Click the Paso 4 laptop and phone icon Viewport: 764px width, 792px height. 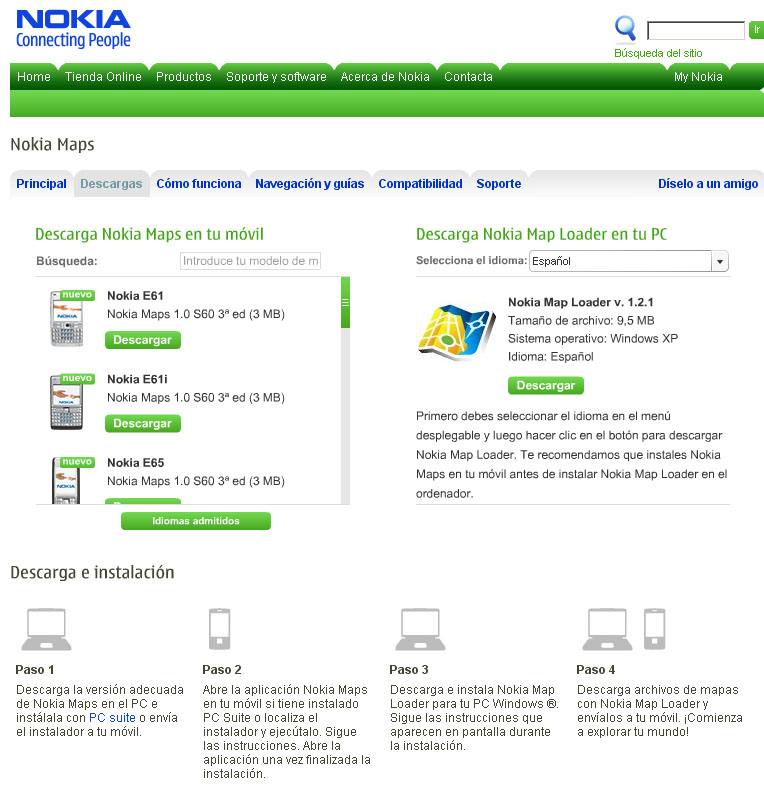click(624, 629)
